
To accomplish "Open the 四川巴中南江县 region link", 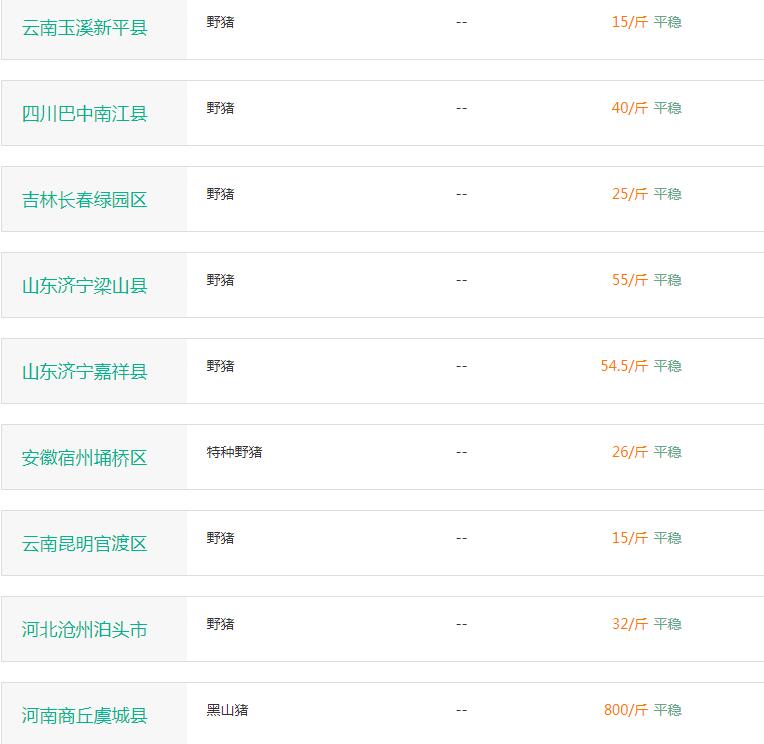I will point(84,114).
